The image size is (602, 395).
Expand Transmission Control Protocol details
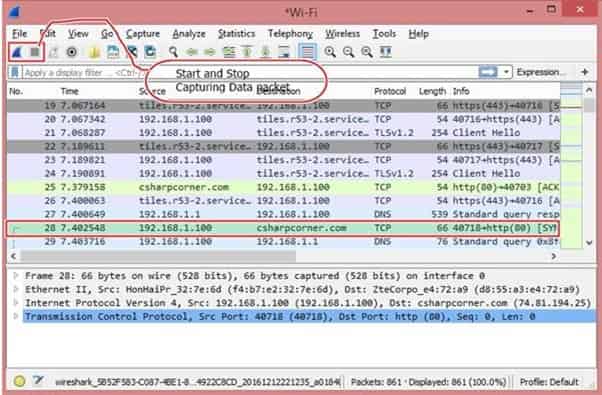[16, 317]
